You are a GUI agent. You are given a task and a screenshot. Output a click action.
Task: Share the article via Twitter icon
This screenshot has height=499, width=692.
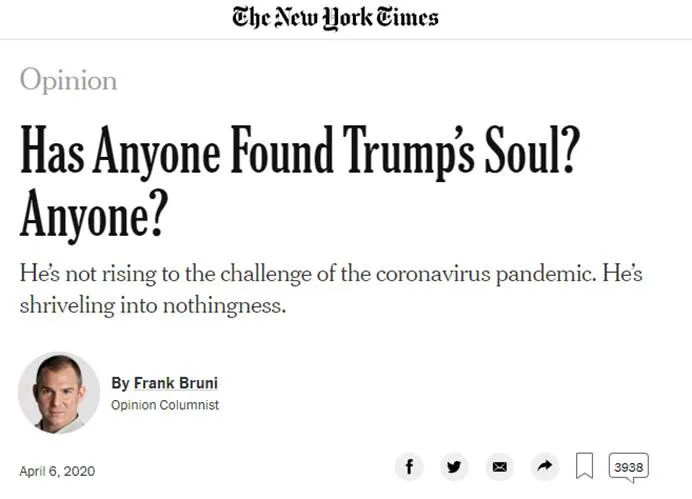[454, 466]
